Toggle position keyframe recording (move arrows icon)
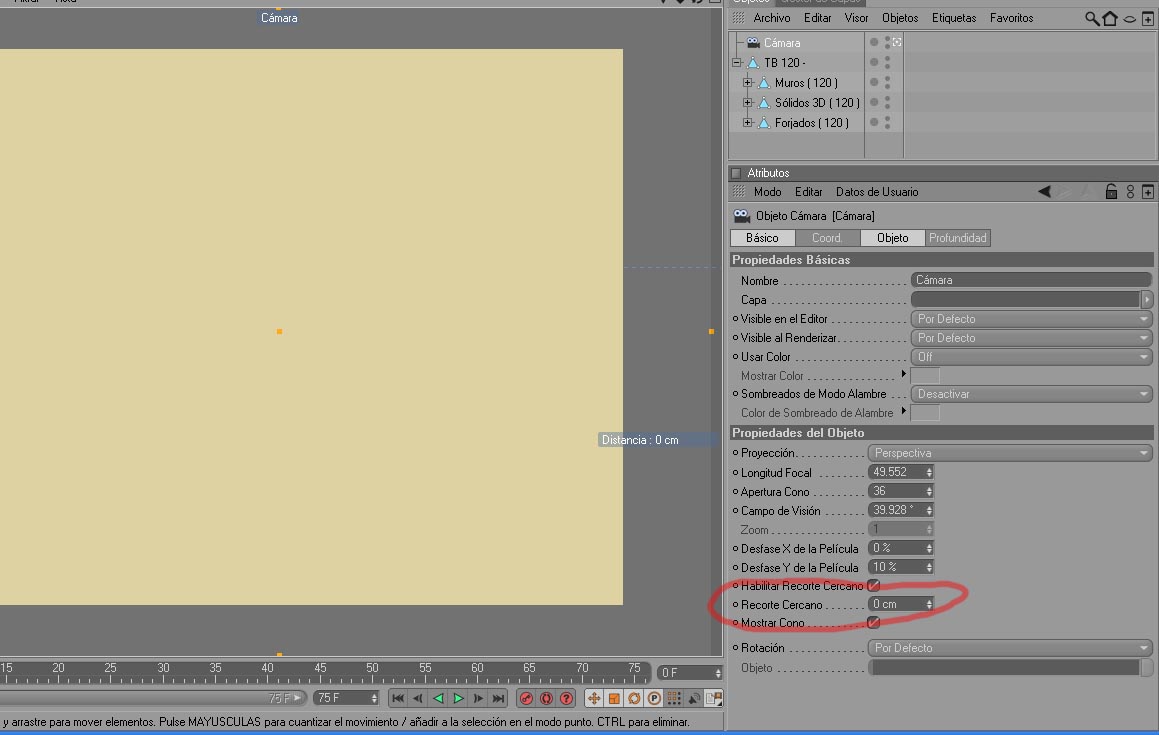 click(x=594, y=698)
